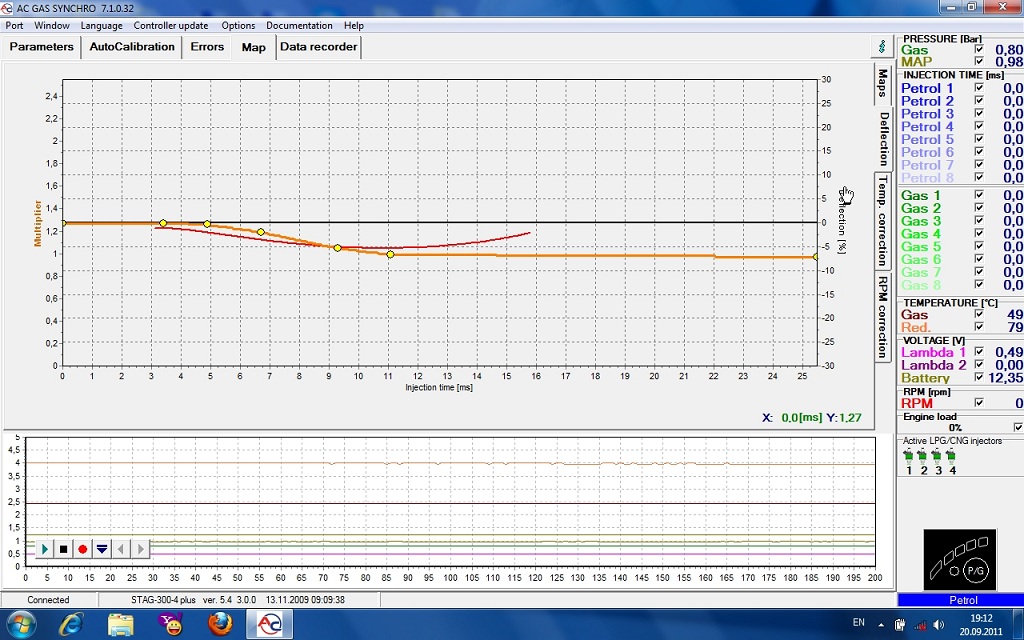
Task: Start recording with the red record button
Action: pyautogui.click(x=82, y=549)
